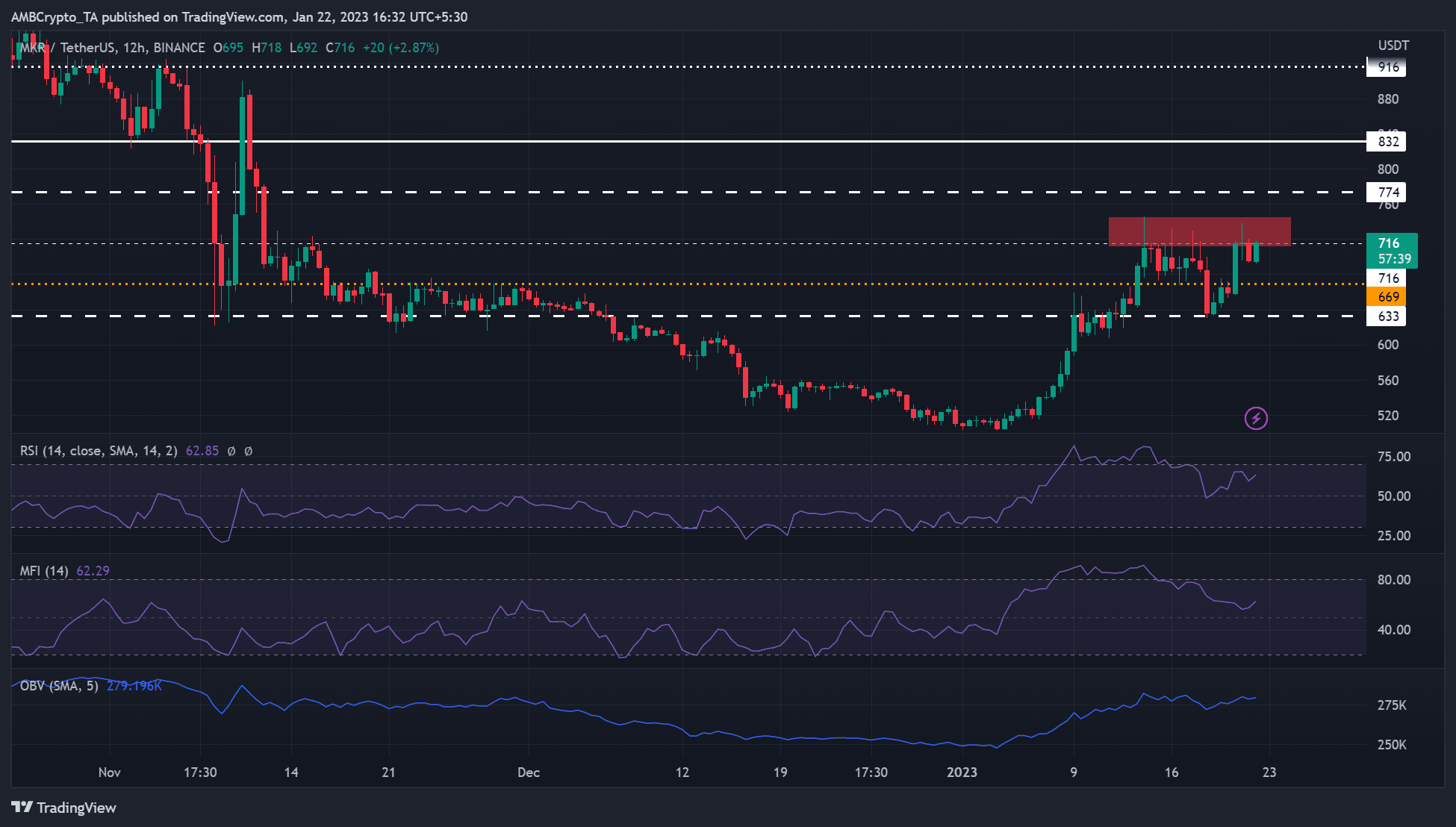
Task: Click the 2023 date axis label
Action: (962, 773)
